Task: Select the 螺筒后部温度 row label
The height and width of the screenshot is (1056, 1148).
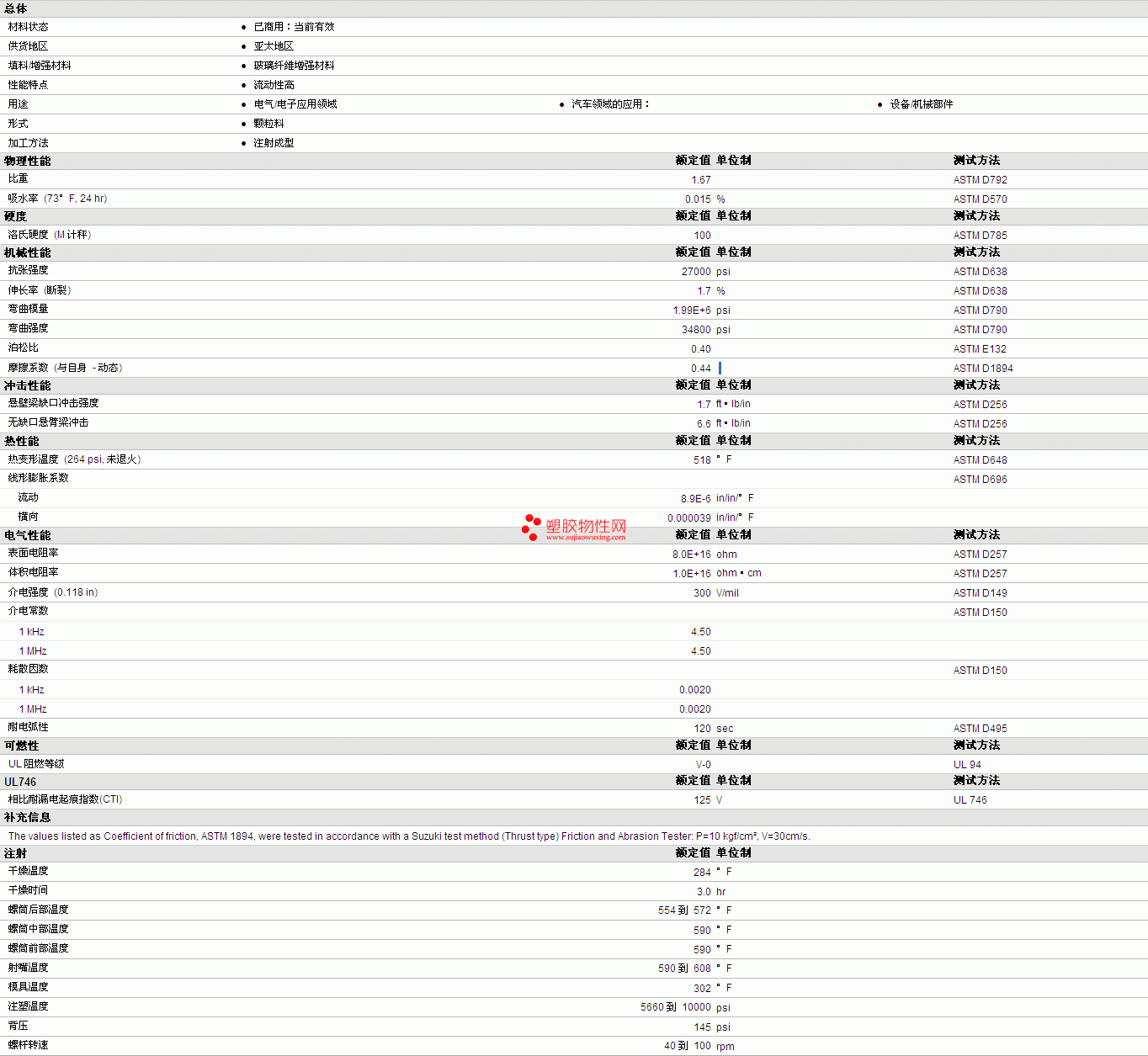Action: click(39, 910)
